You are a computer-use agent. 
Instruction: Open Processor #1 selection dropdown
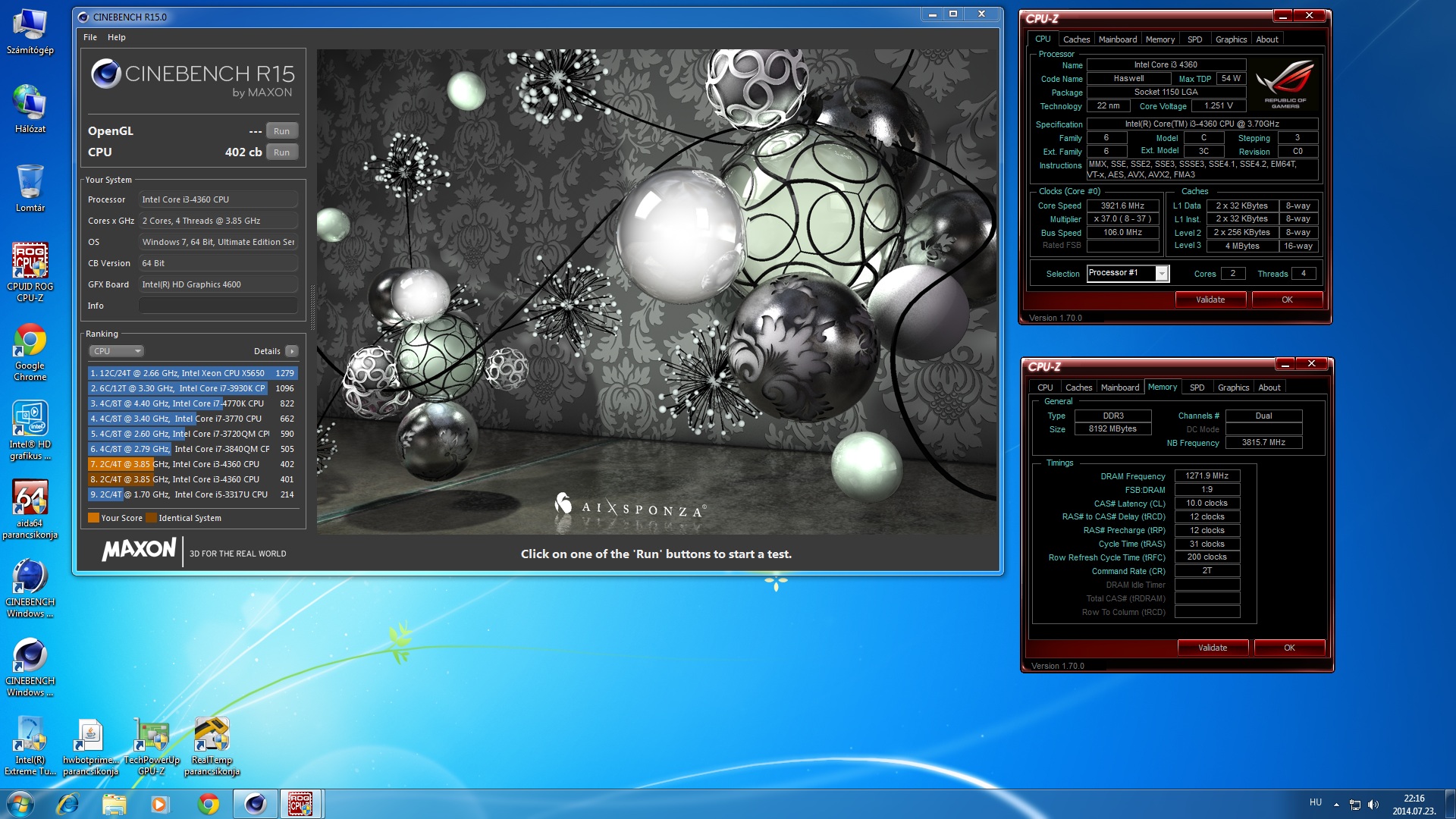coord(1128,273)
